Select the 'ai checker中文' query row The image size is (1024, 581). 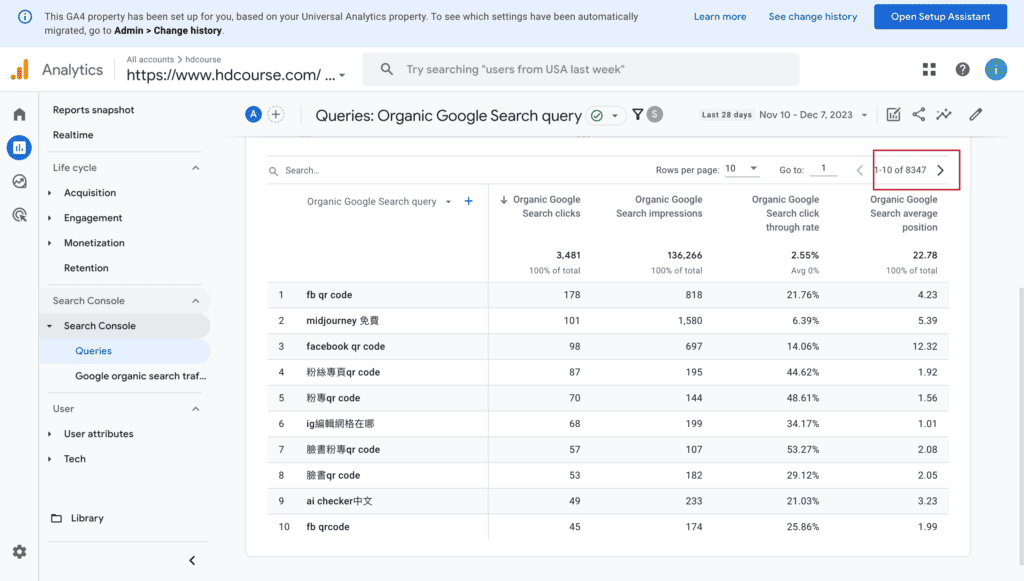point(607,501)
